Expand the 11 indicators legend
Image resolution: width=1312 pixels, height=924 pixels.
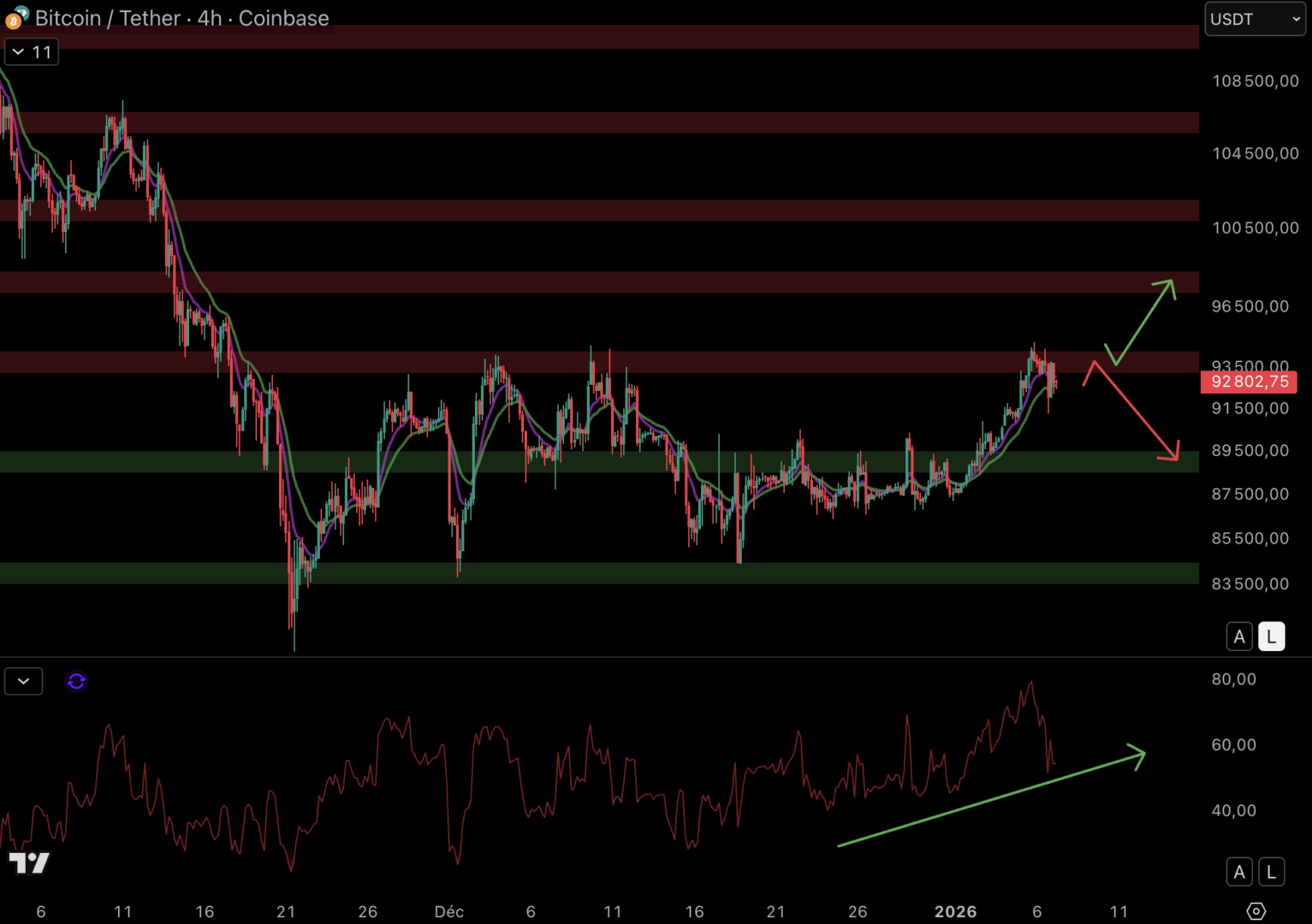(32, 52)
